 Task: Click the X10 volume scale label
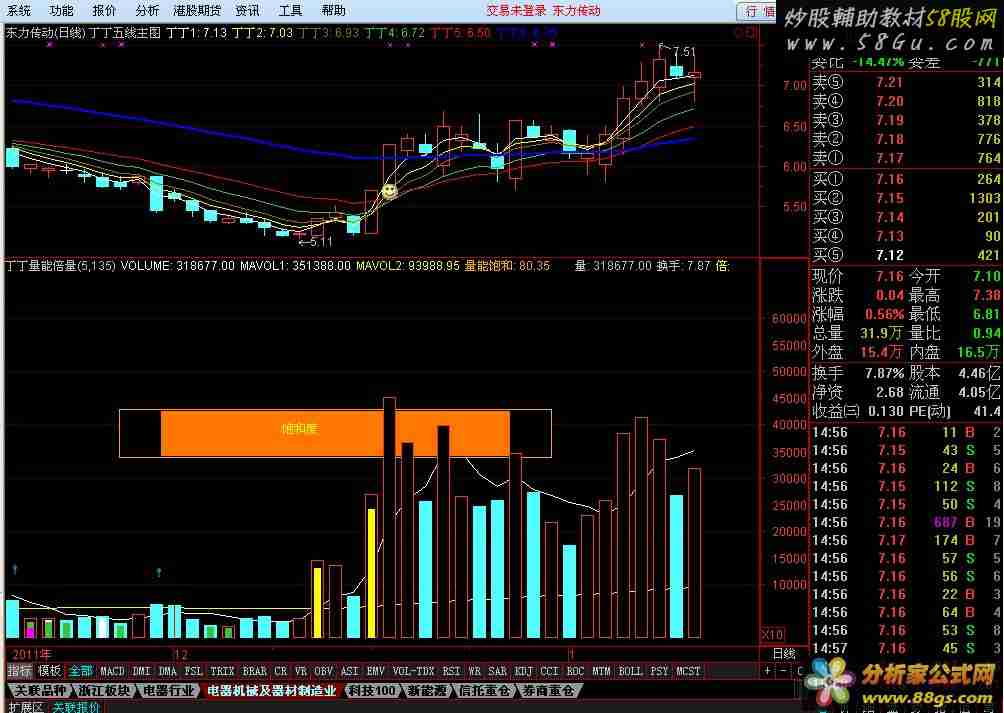point(772,635)
